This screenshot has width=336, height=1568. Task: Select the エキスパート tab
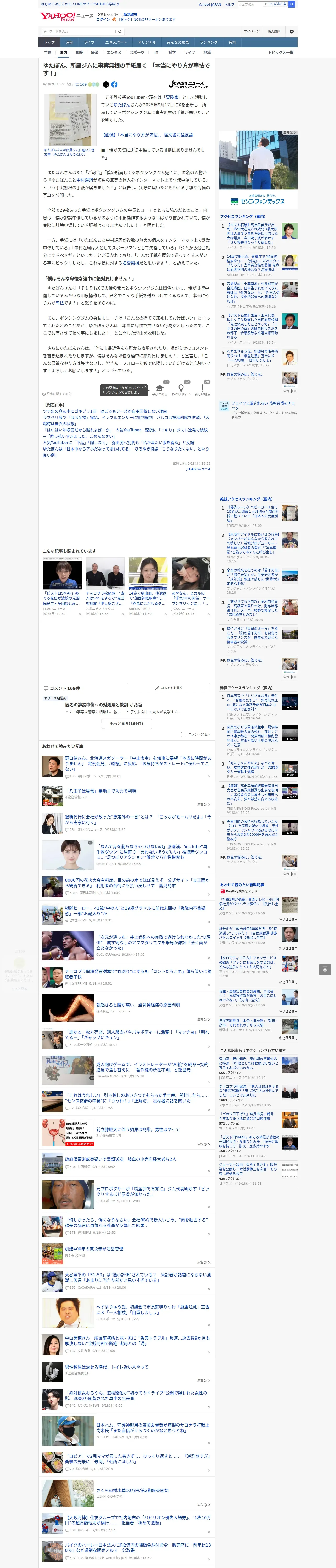(x=116, y=43)
